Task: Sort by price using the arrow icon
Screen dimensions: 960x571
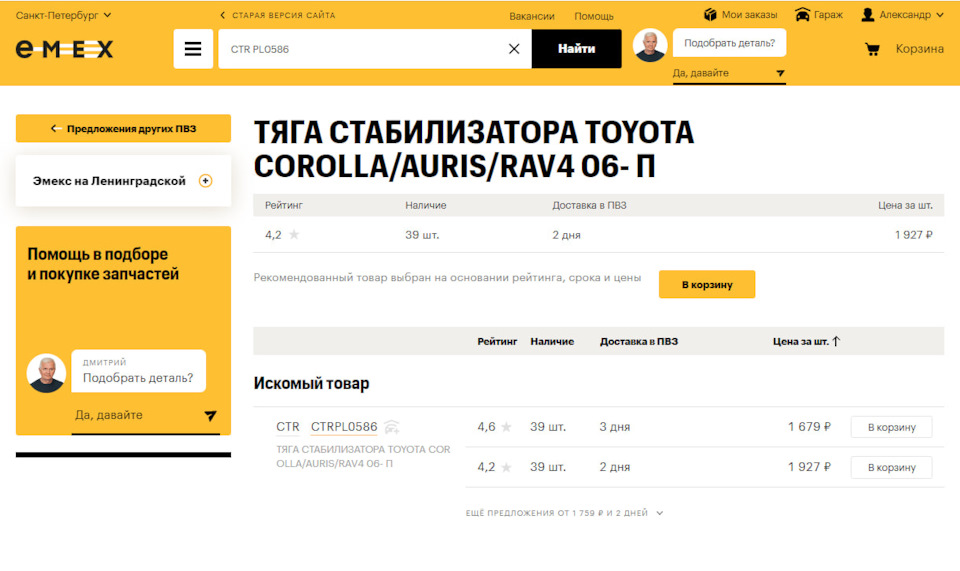Action: click(x=836, y=341)
